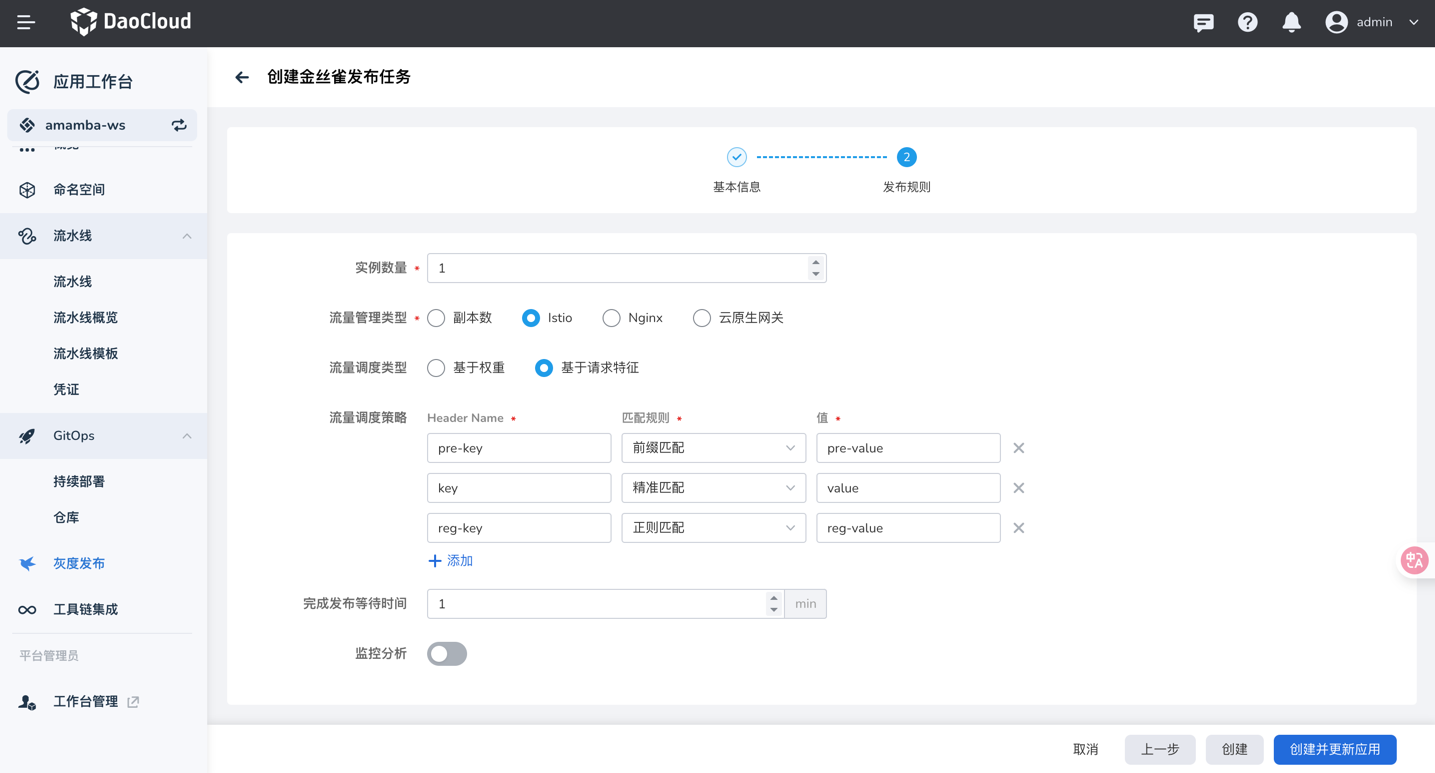Click the 创建并更新应用 button
Viewport: 1435px width, 773px height.
click(x=1334, y=749)
